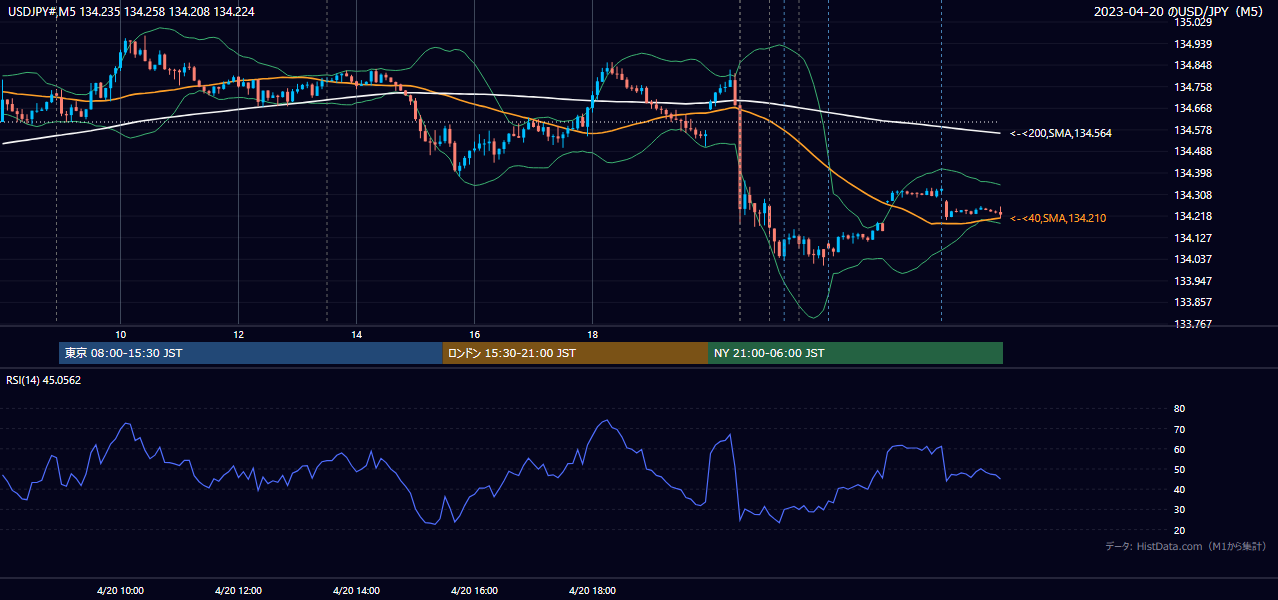The image size is (1278, 600).
Task: Select the 135.029 price axis label
Action: coord(1193,22)
